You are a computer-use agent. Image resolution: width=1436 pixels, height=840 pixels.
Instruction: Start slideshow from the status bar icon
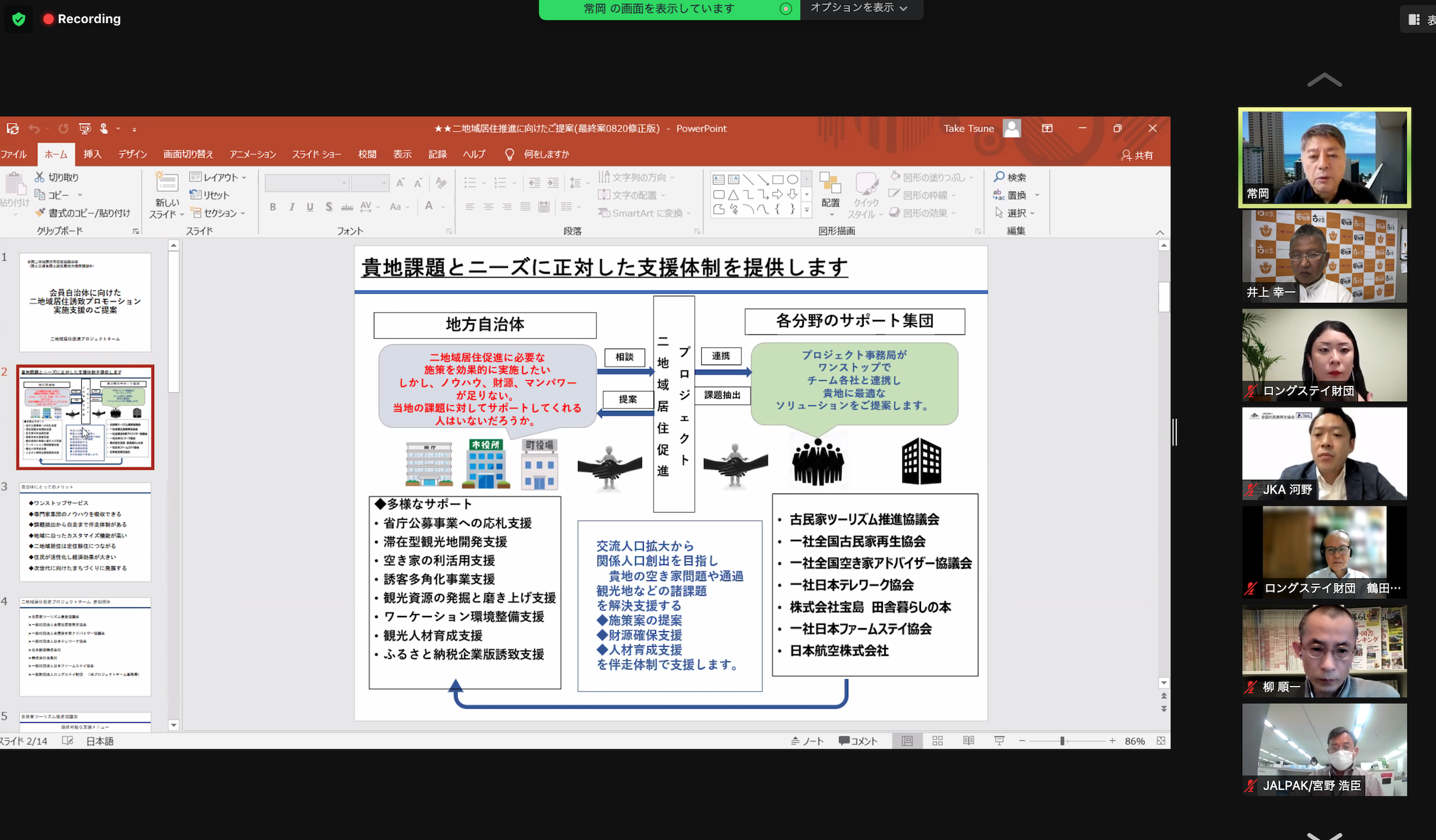click(999, 741)
